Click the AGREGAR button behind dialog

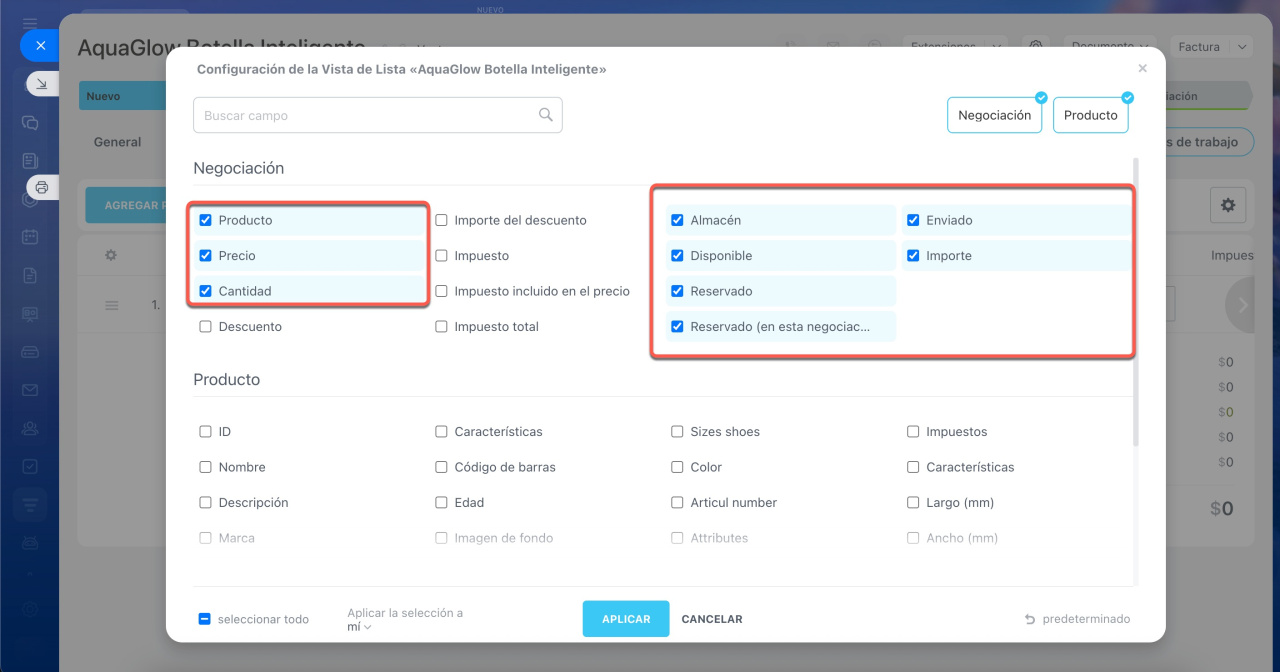[126, 205]
